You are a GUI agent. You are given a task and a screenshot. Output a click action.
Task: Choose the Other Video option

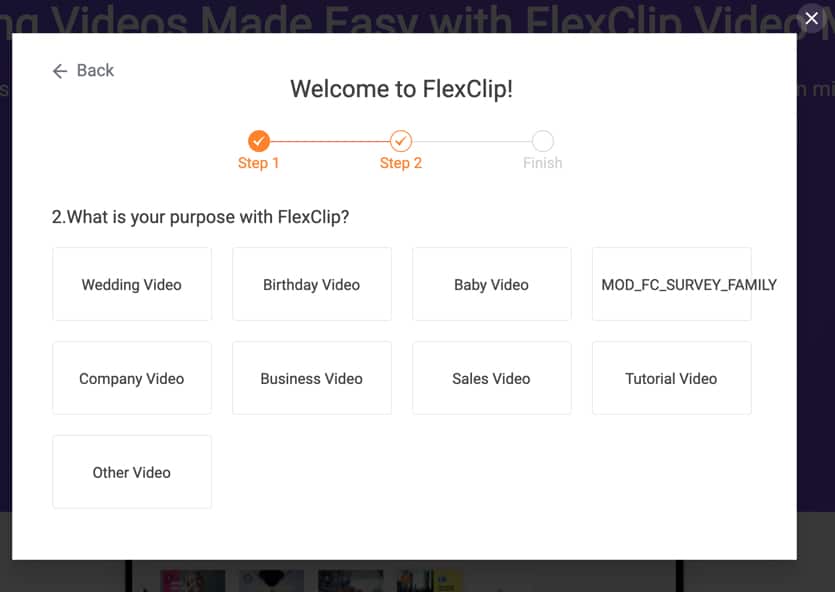point(131,471)
